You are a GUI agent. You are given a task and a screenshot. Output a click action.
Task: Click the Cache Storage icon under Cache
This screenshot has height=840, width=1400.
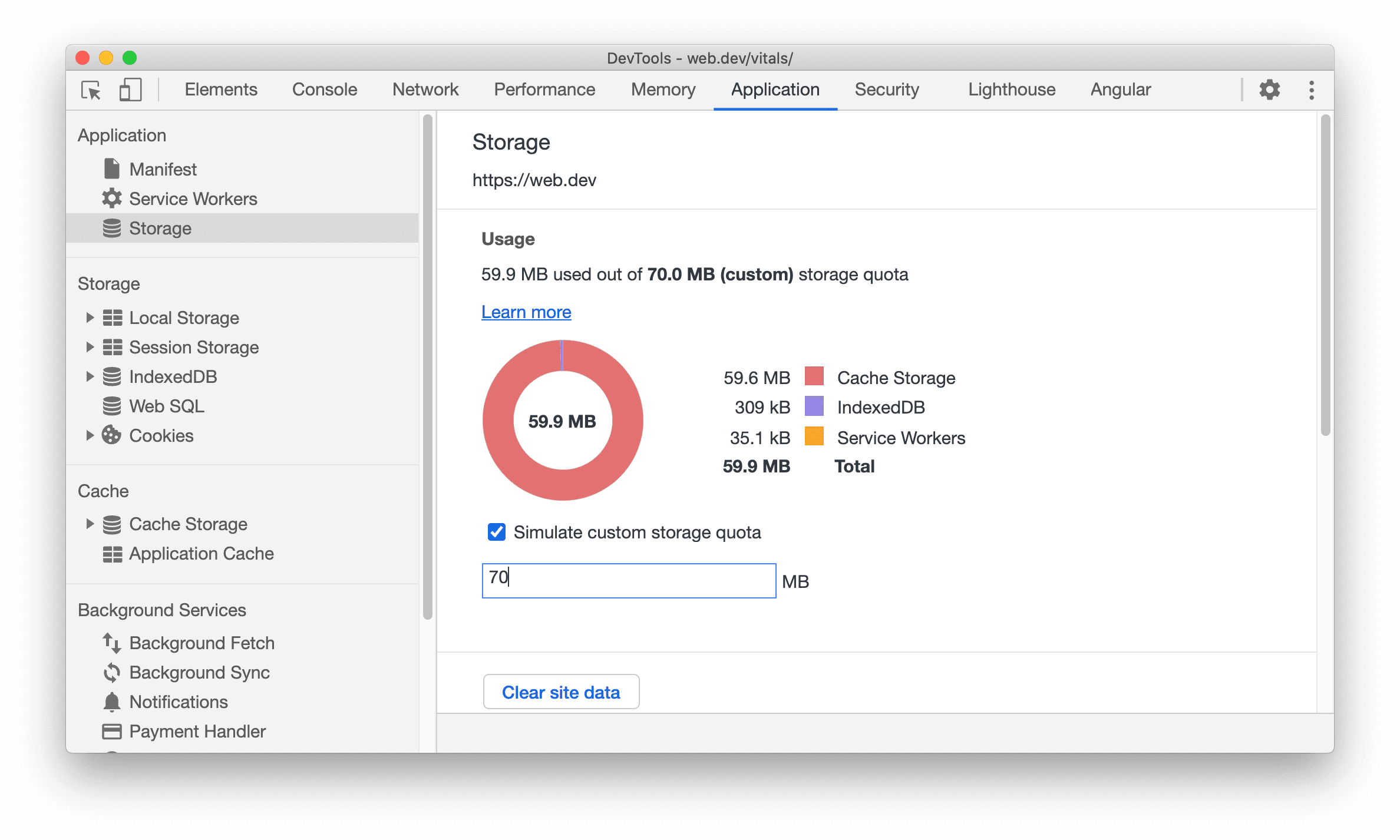point(112,522)
